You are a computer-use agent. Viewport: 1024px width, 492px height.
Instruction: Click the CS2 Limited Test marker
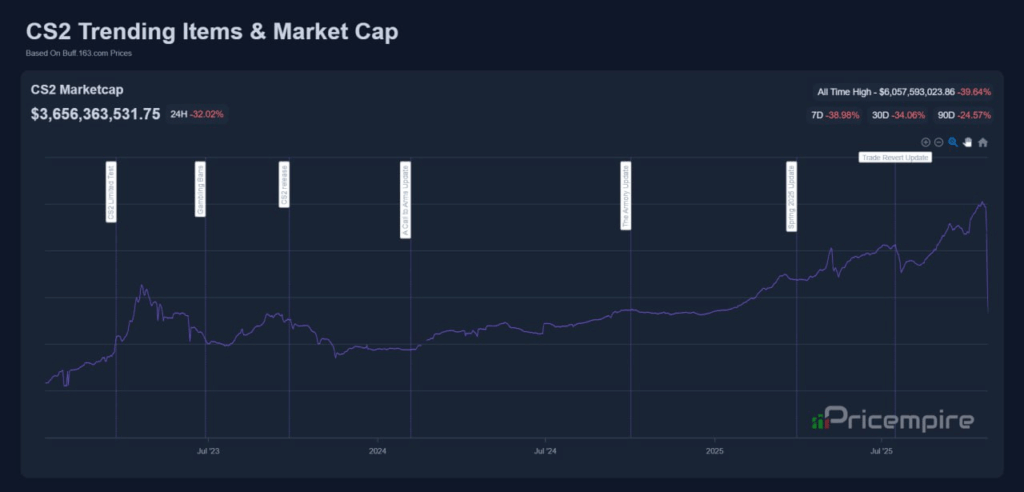click(111, 193)
